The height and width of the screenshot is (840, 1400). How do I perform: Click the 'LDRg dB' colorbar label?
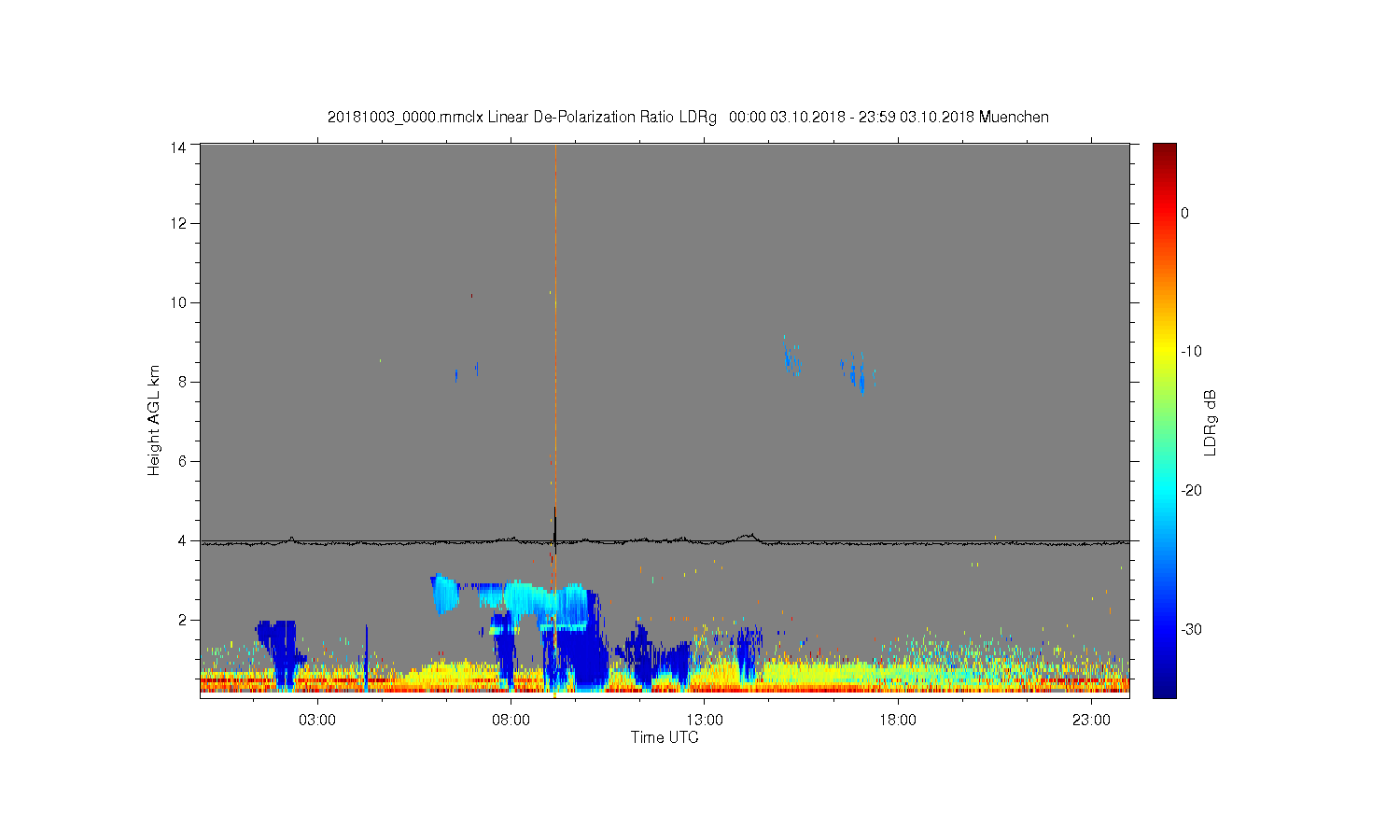(1211, 422)
